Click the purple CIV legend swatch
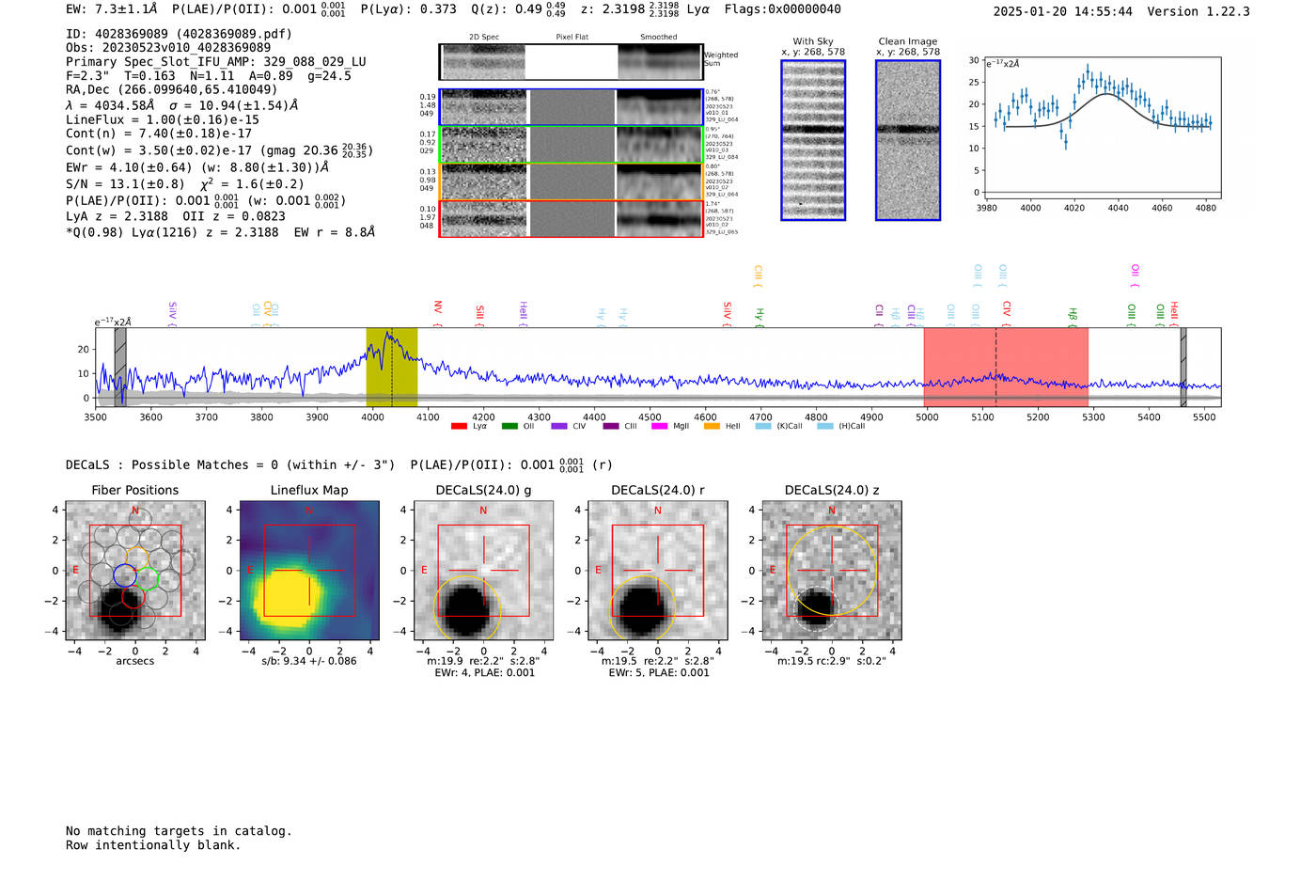The width and height of the screenshot is (1316, 896). 559,426
